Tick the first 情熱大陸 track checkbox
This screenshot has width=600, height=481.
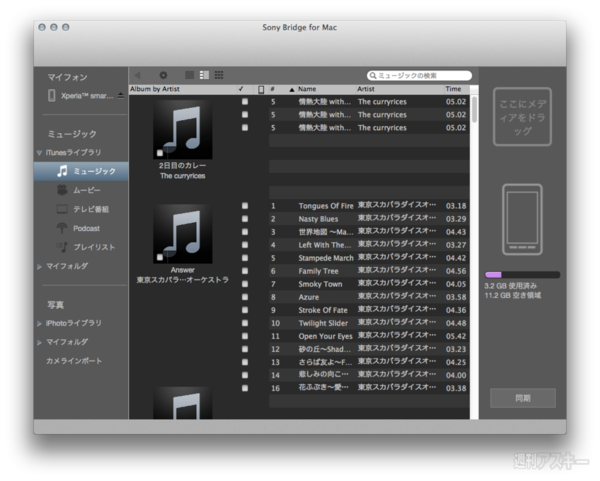(x=245, y=101)
